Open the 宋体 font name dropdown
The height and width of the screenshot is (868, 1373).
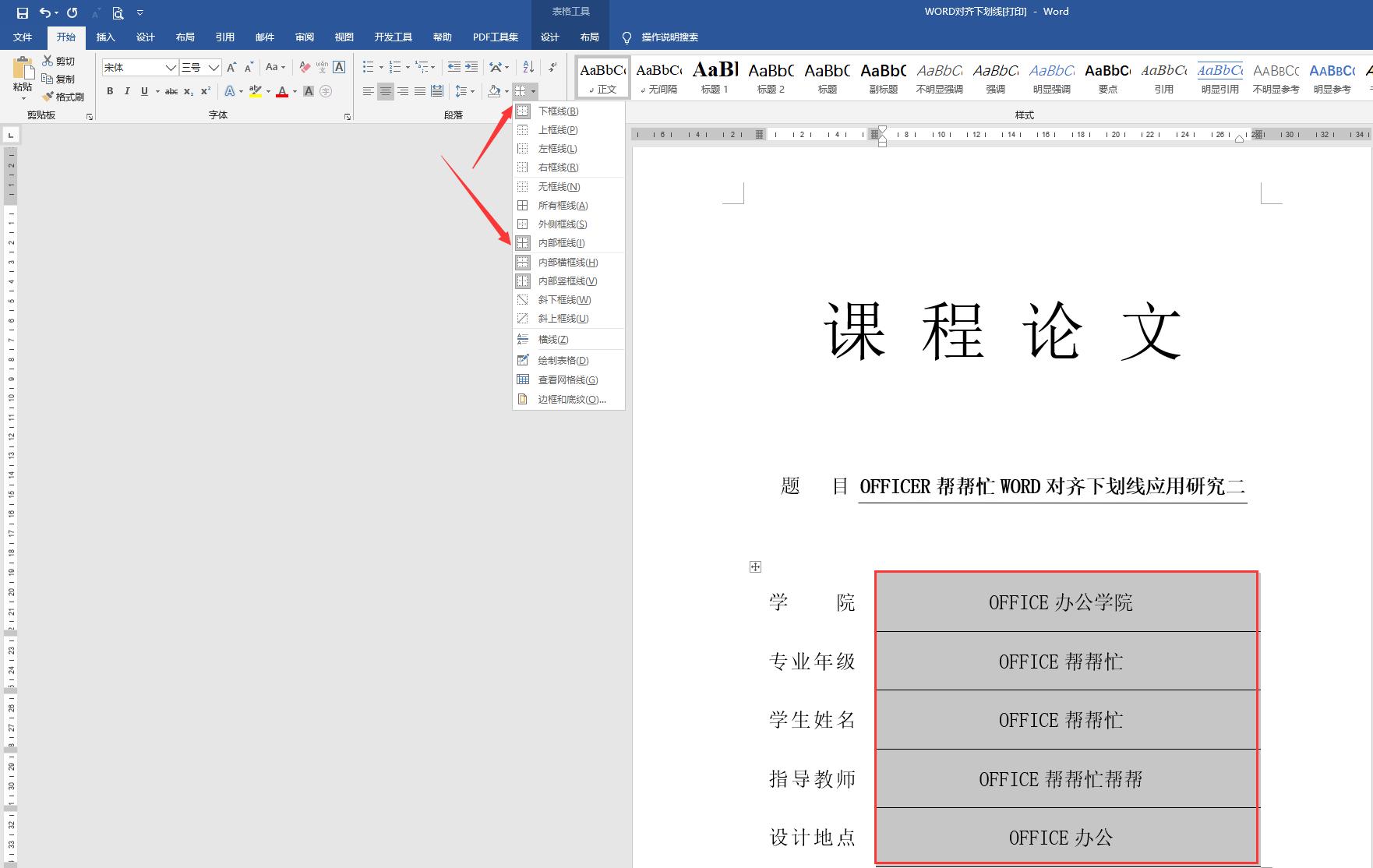pyautogui.click(x=170, y=68)
